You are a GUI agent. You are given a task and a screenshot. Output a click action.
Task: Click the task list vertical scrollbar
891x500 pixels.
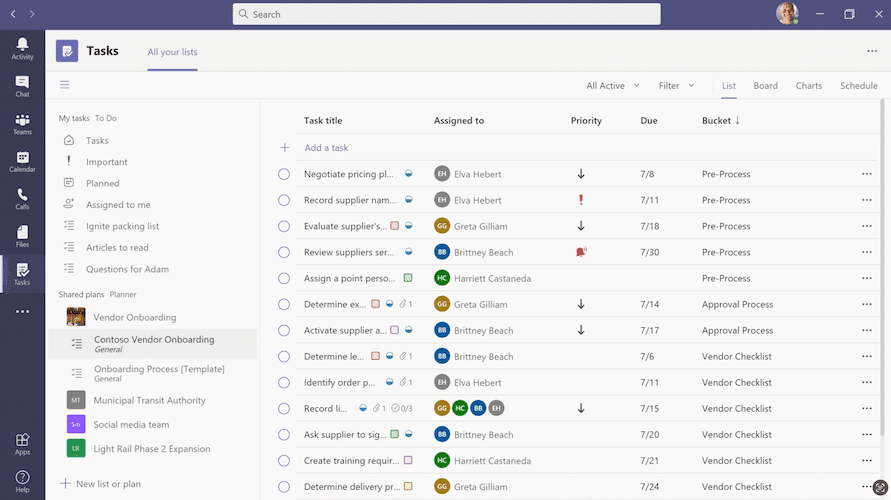point(882,267)
